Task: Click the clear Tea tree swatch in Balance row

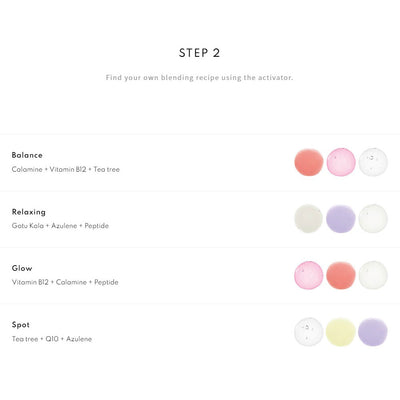Action: [x=373, y=162]
